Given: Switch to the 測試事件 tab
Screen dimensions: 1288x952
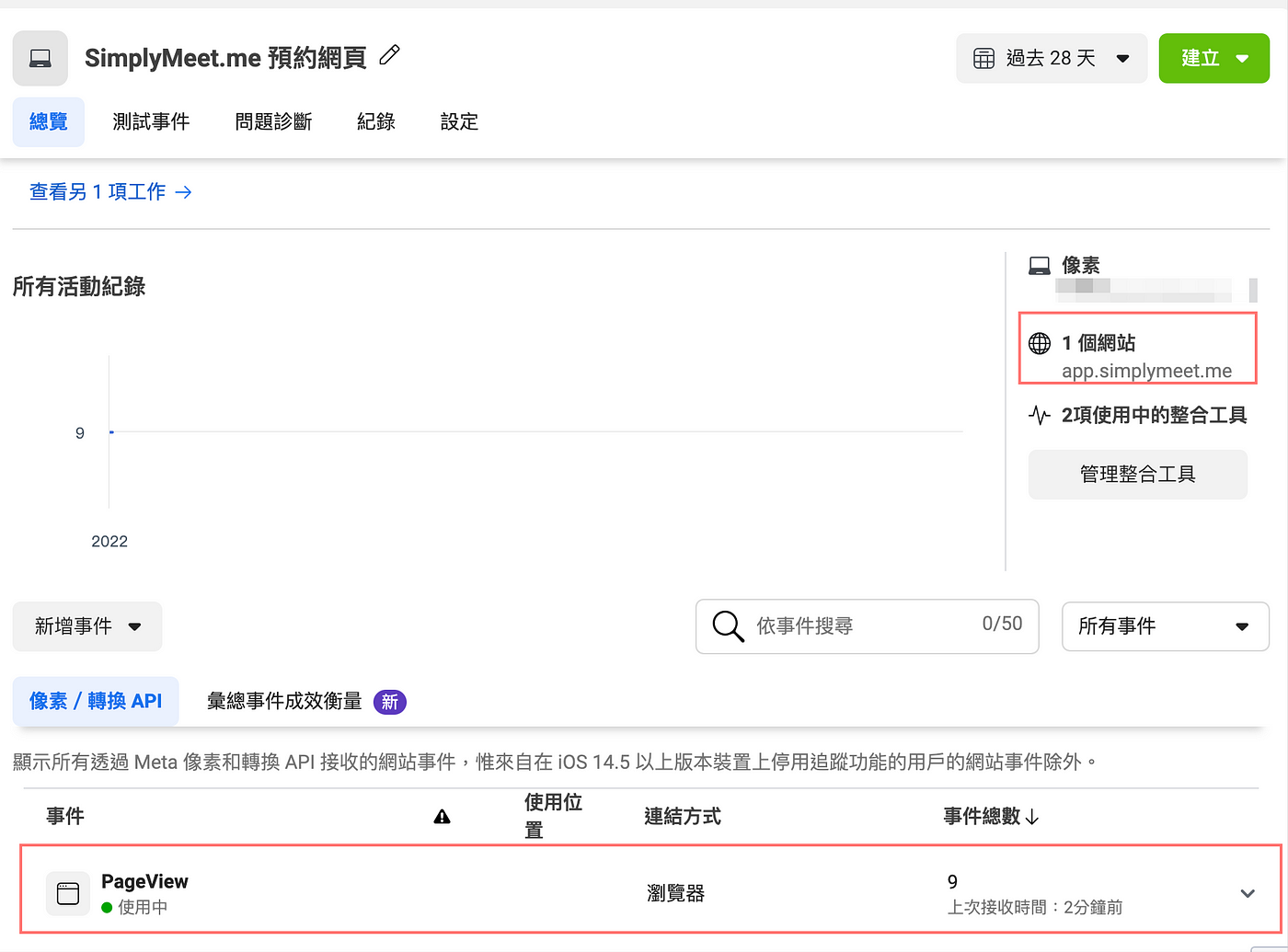Looking at the screenshot, I should coord(151,121).
